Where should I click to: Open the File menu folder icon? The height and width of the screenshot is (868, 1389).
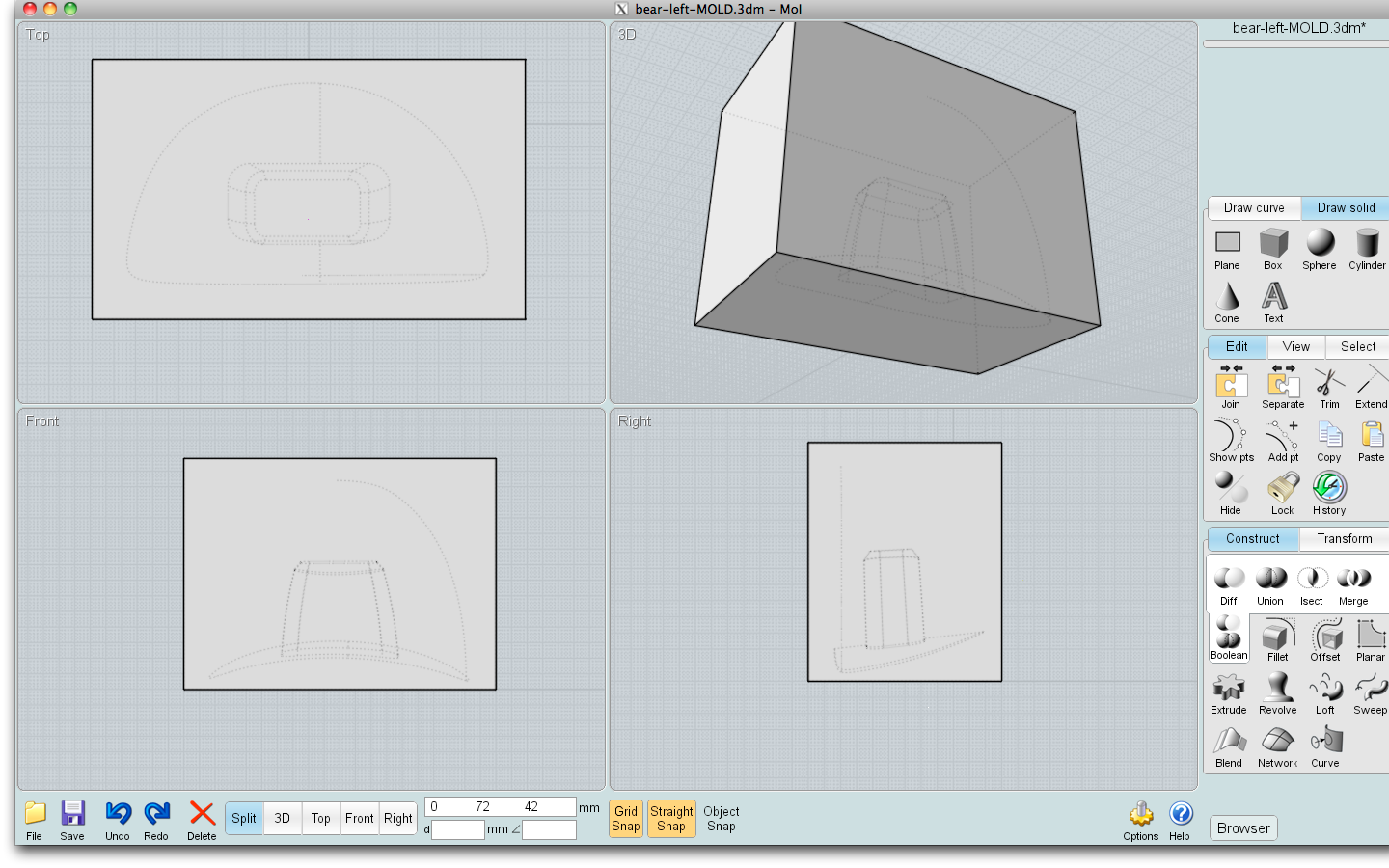[35, 821]
